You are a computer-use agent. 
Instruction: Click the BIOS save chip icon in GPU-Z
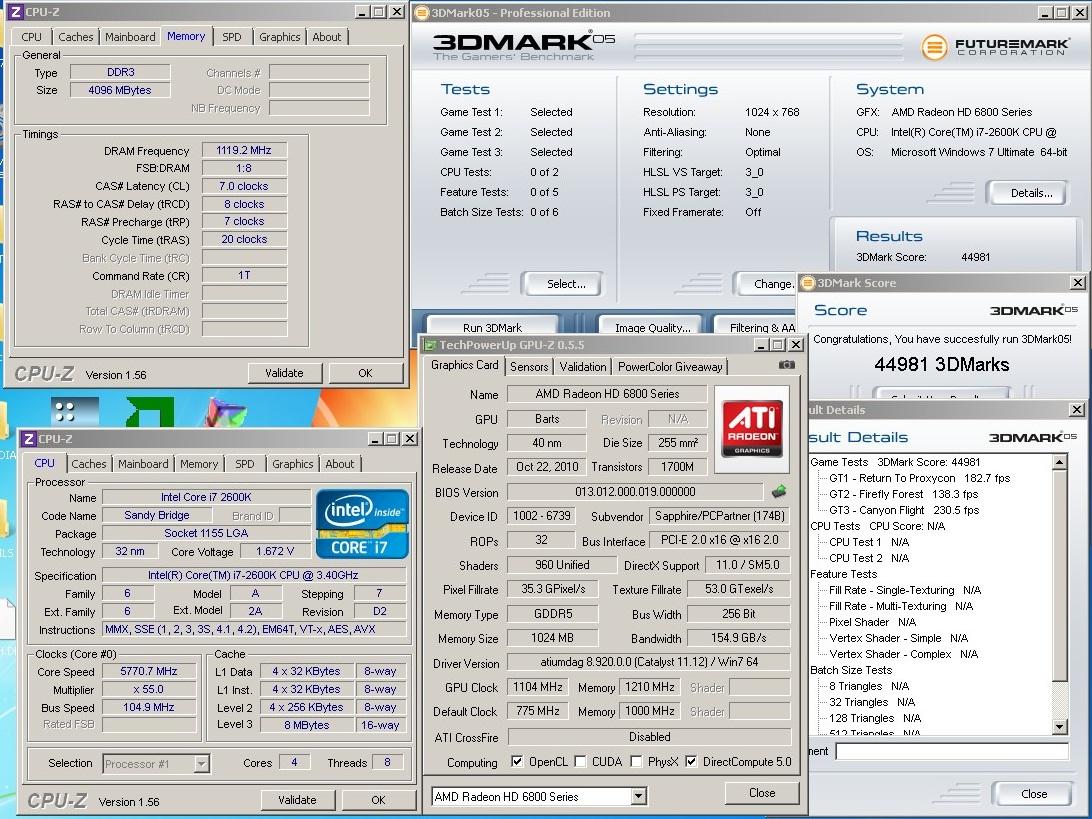(779, 492)
